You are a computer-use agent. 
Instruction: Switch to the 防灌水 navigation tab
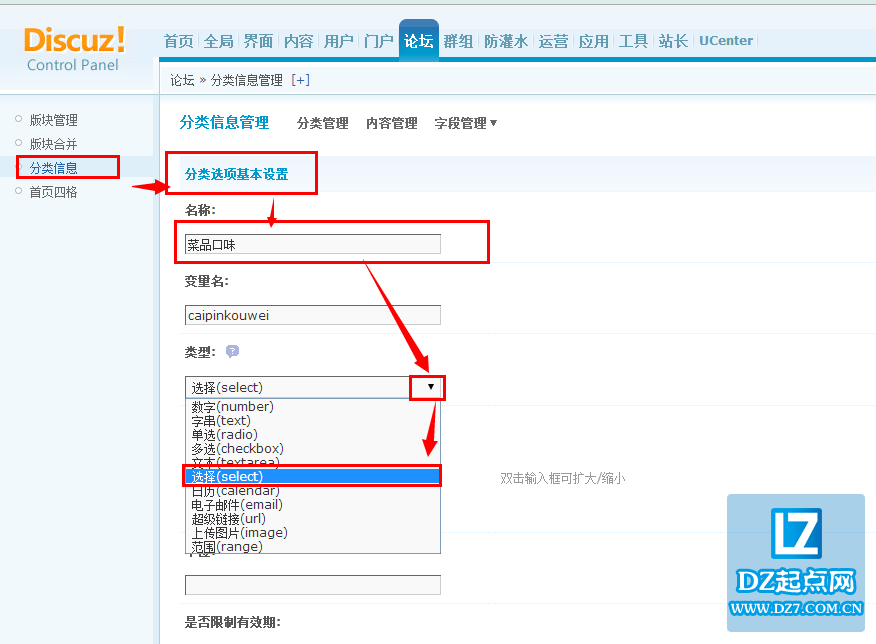pos(506,41)
